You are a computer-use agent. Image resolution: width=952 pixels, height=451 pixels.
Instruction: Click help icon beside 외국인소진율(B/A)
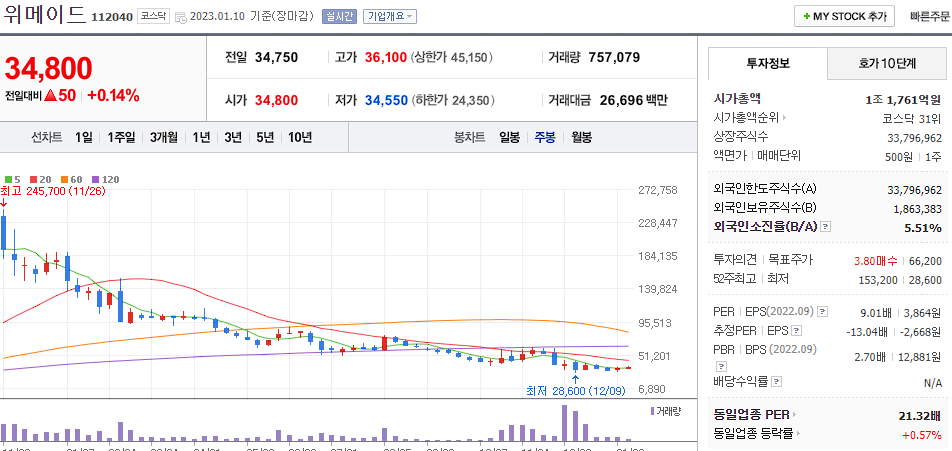click(x=826, y=227)
